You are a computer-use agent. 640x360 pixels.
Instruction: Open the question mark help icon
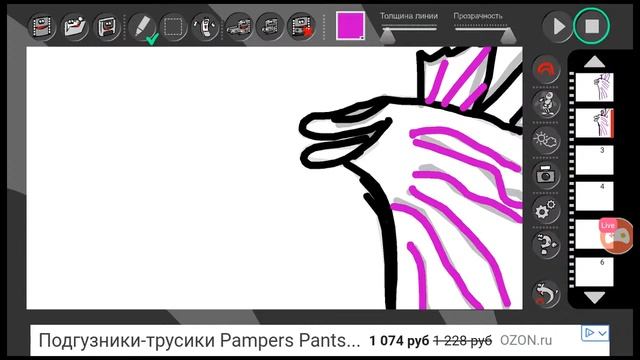(x=546, y=244)
